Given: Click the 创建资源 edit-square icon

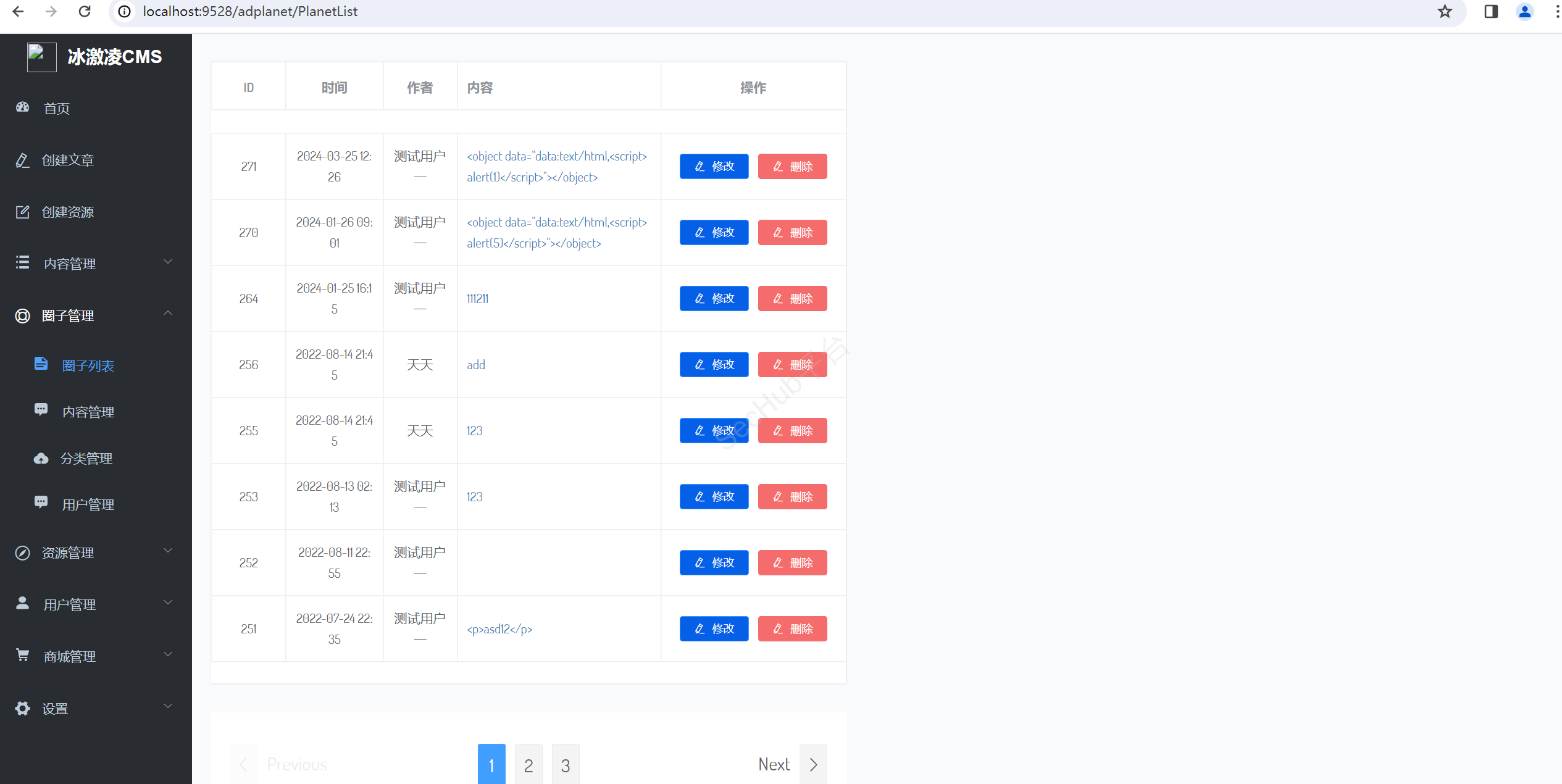Looking at the screenshot, I should tap(23, 212).
